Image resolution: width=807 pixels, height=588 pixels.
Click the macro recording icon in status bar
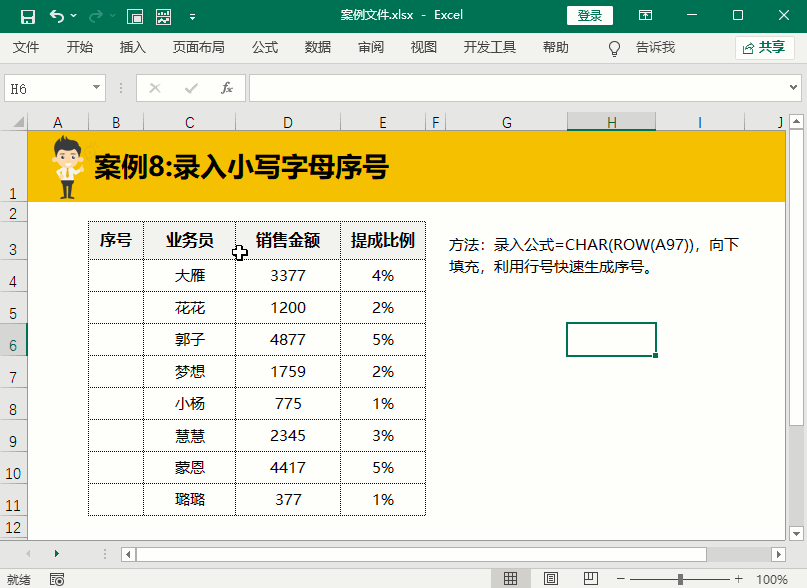click(57, 579)
